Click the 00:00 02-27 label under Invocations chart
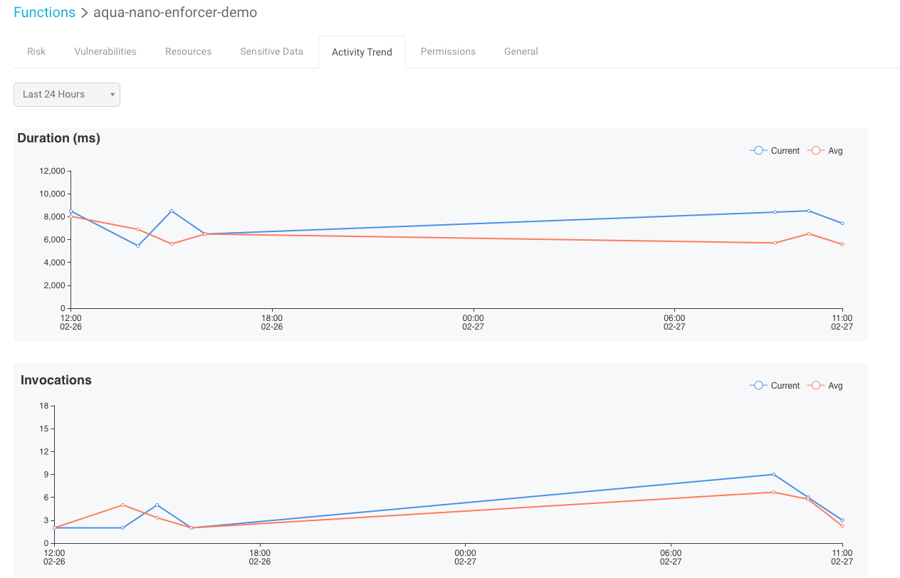 (x=465, y=557)
